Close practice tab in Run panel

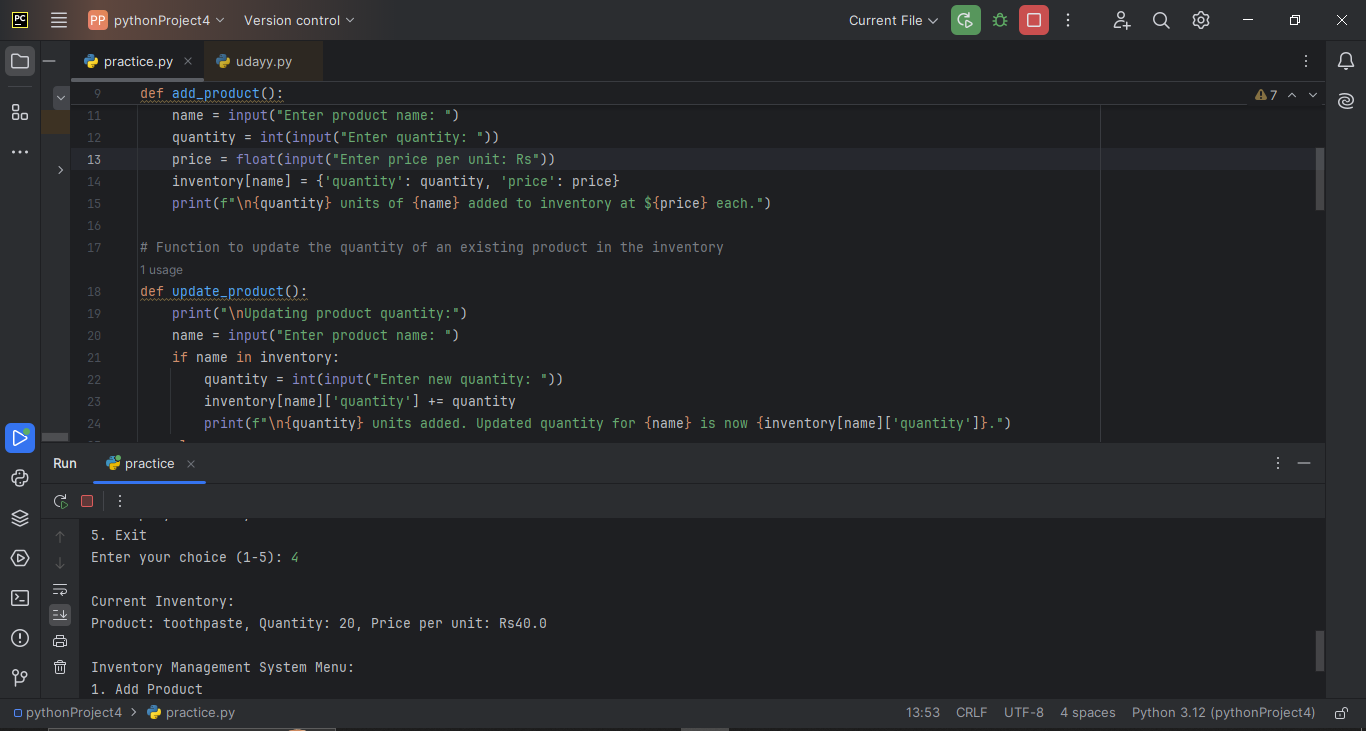[191, 464]
